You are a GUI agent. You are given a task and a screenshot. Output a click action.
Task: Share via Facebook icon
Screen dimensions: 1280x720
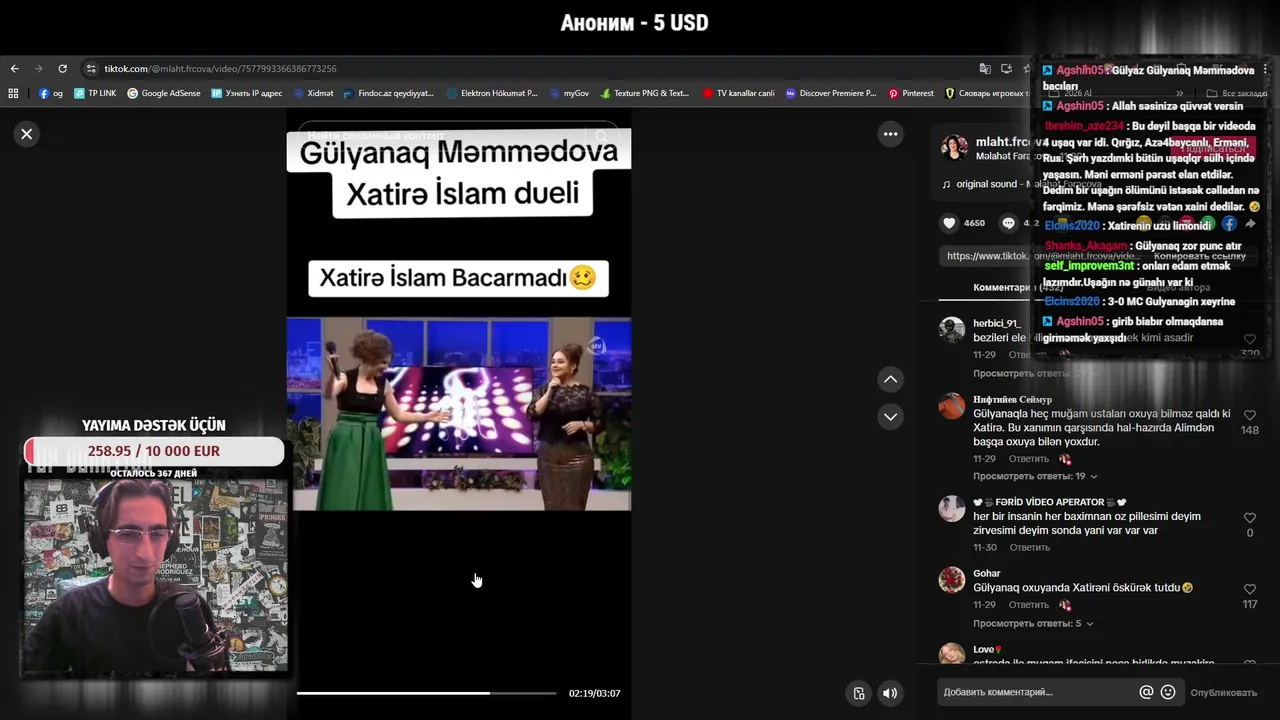[x=1229, y=224]
